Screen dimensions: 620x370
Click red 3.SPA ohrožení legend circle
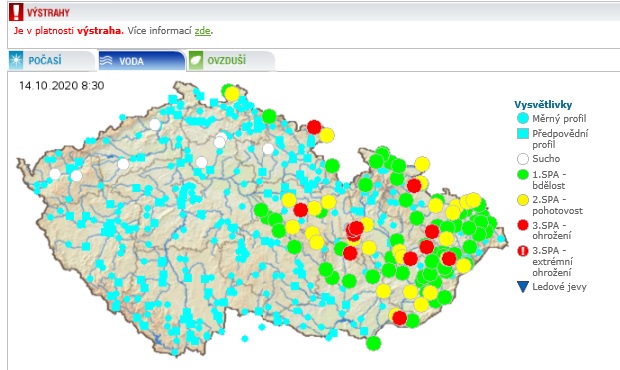click(523, 225)
